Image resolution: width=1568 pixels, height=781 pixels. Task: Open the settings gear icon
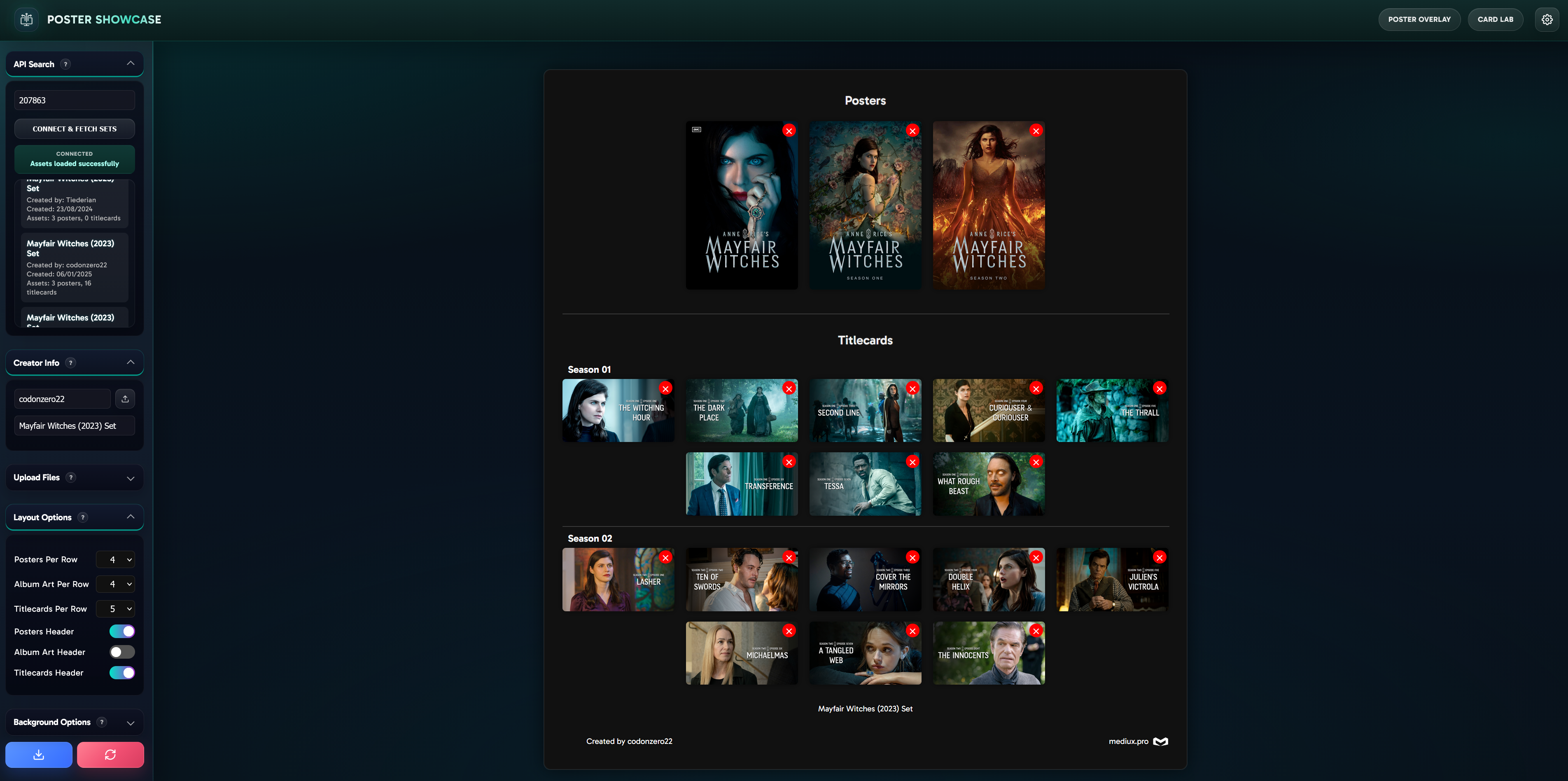coord(1547,19)
